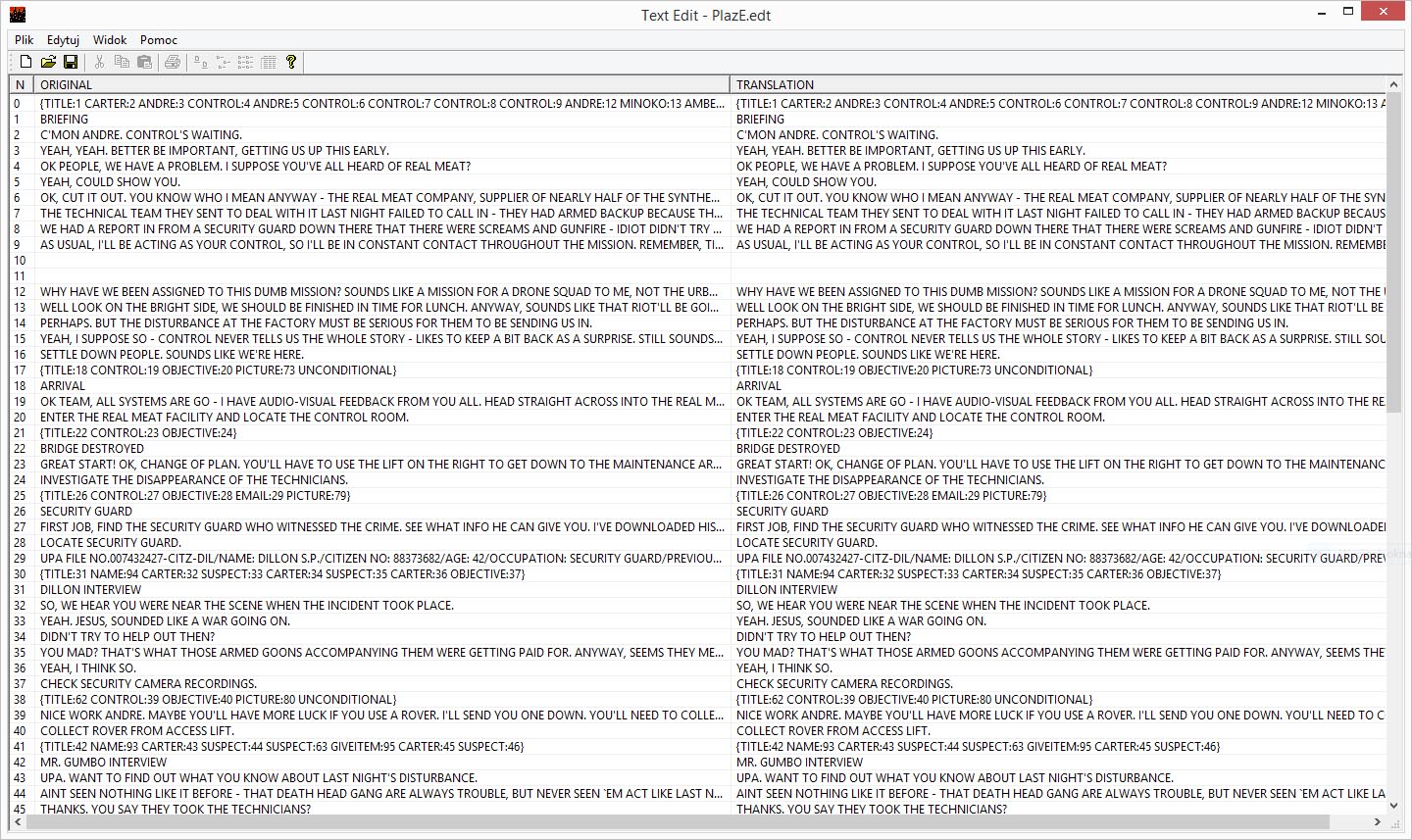The height and width of the screenshot is (840, 1412).
Task: Select original "SETTLE DOWN PEOPLE" row 16
Action: 172,355
